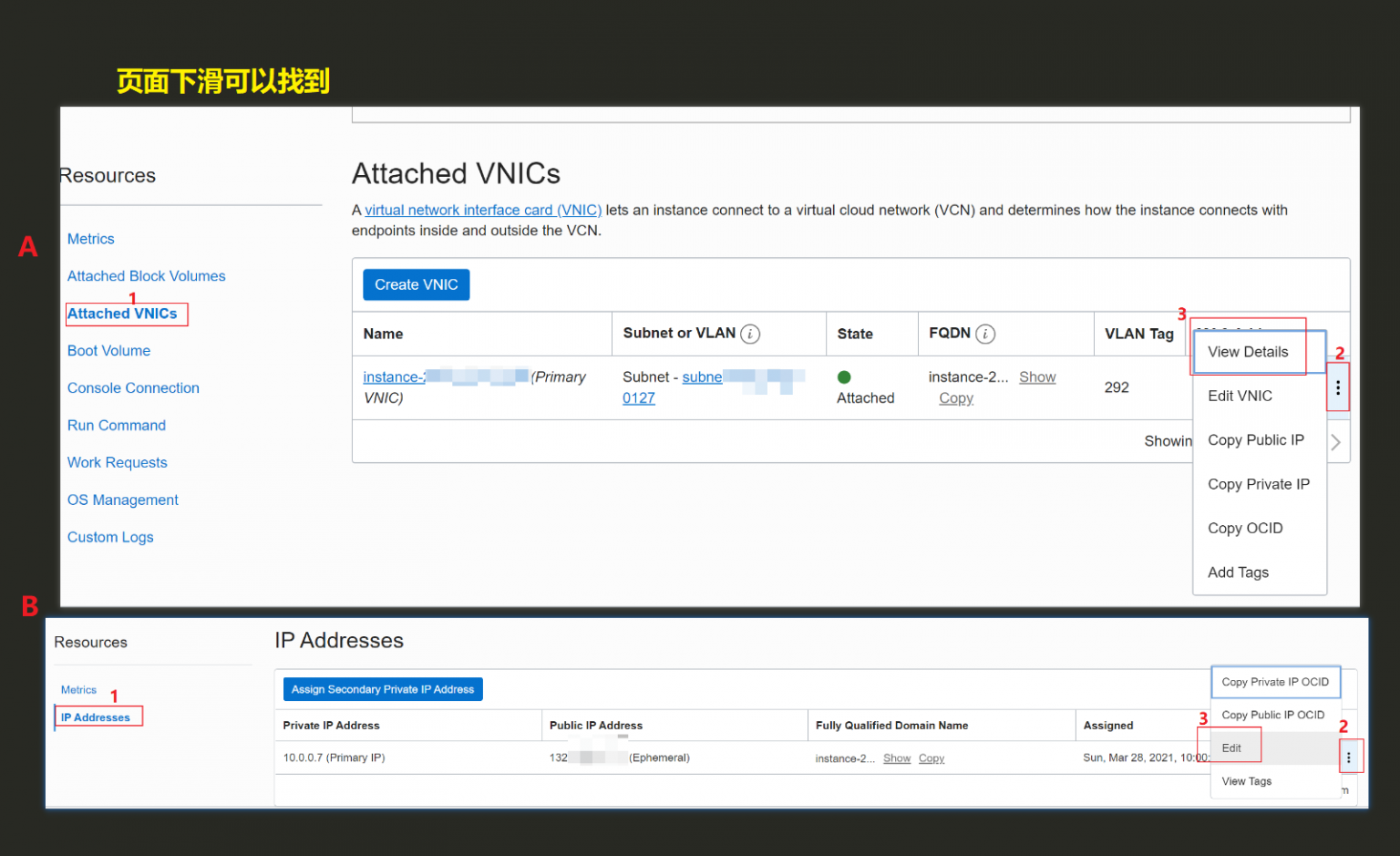Click the info icon beside Subnet or VLAN

[x=750, y=334]
